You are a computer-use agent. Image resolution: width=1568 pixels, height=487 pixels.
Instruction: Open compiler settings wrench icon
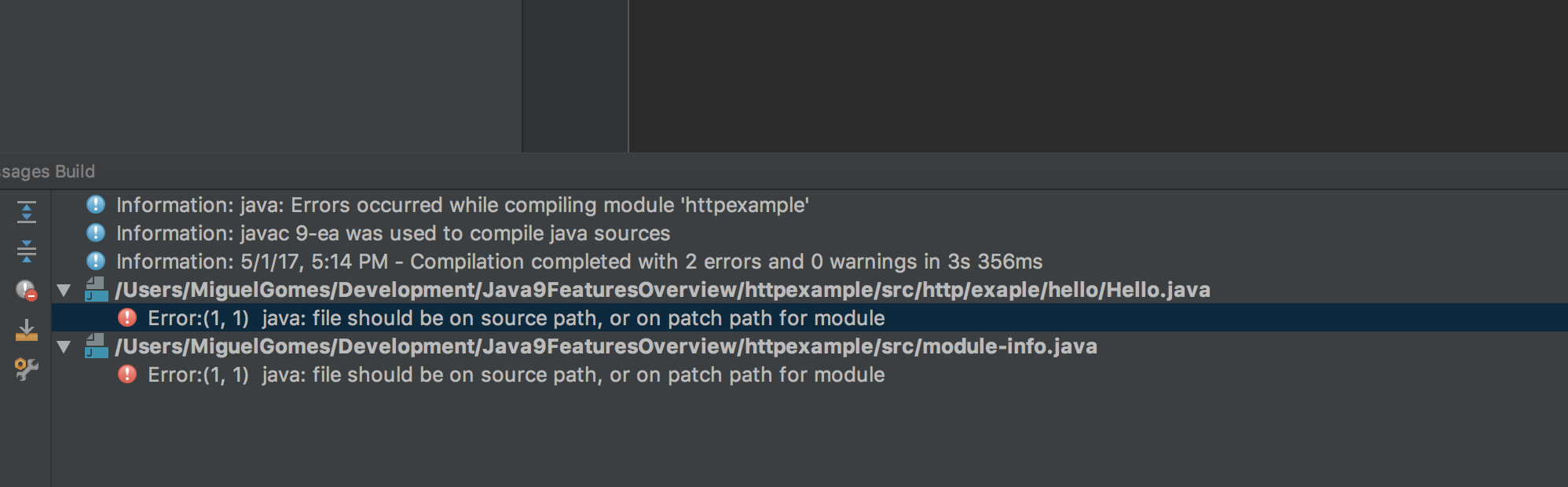26,368
